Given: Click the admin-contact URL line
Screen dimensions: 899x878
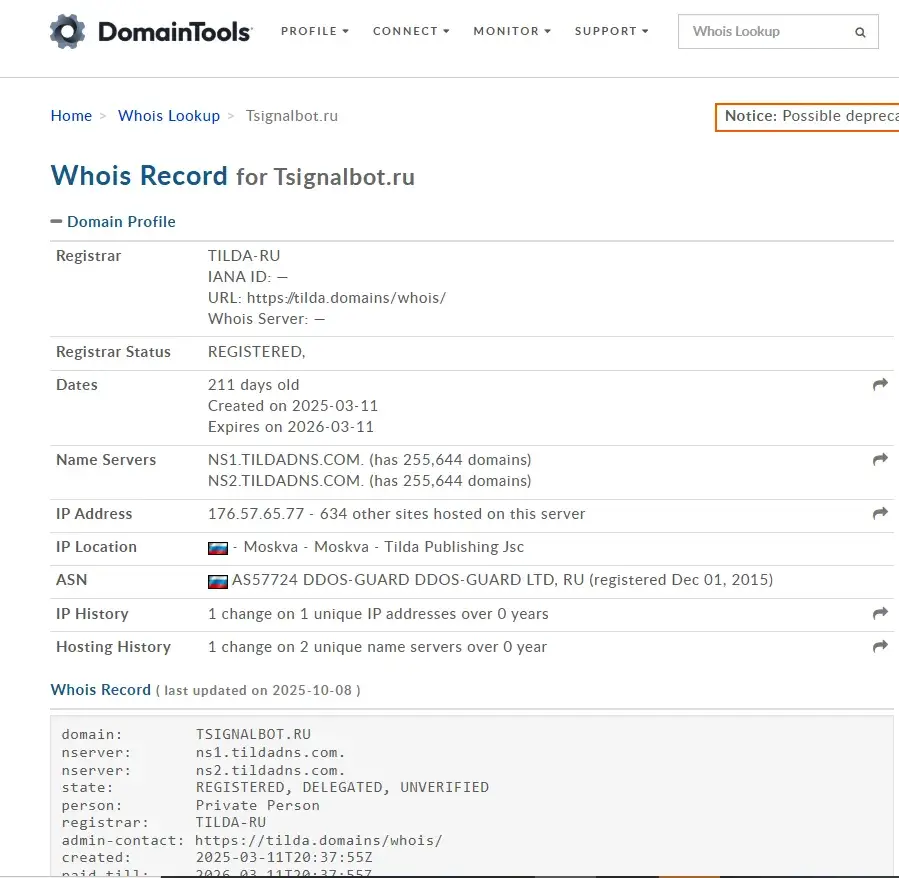Looking at the screenshot, I should click(252, 840).
